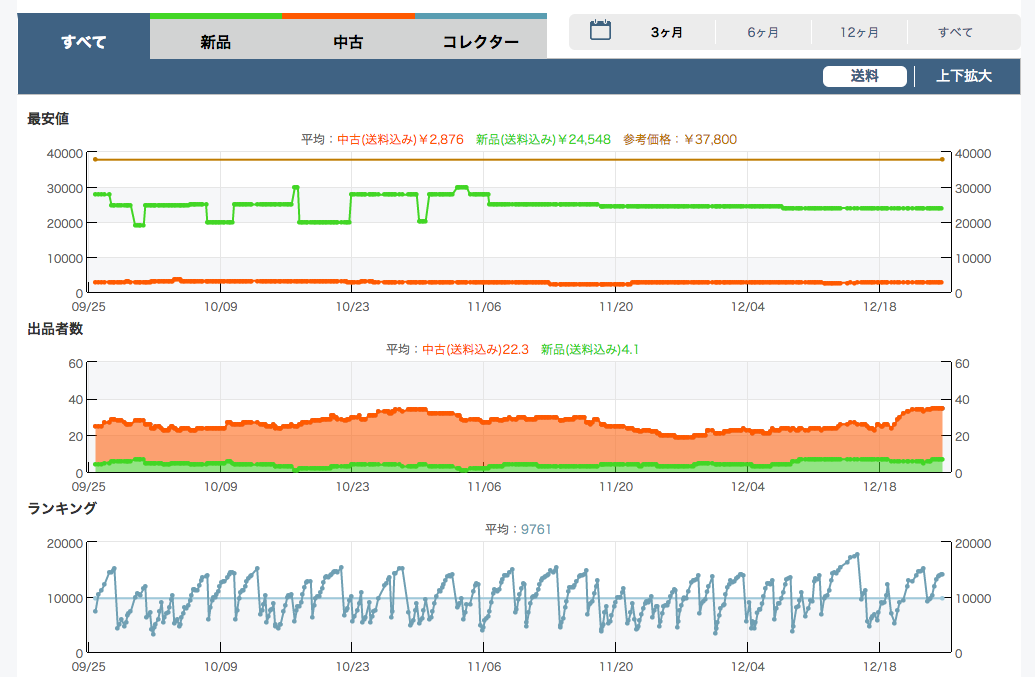This screenshot has width=1035, height=677.
Task: Toggle 中古(送料込み) 22.3 legend in 出品者数 chart
Action: pyautogui.click(x=475, y=349)
